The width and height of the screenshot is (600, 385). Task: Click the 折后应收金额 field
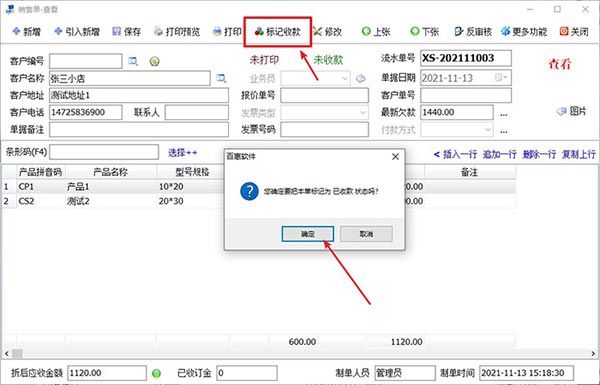coord(107,373)
